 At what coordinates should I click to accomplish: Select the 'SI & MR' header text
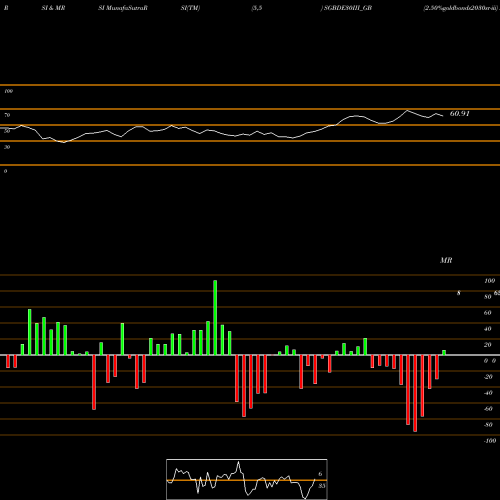tap(53, 8)
